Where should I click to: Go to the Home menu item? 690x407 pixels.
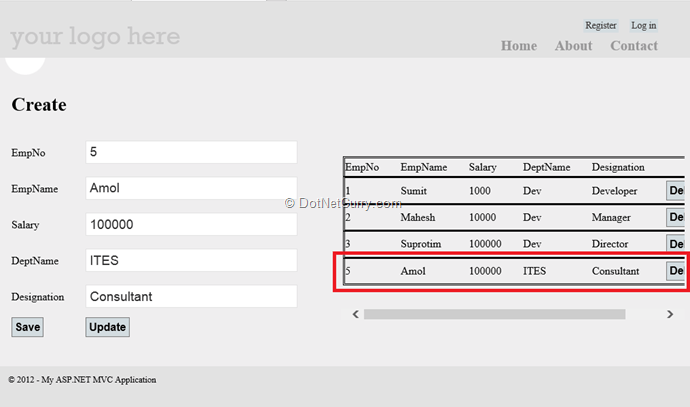(519, 46)
